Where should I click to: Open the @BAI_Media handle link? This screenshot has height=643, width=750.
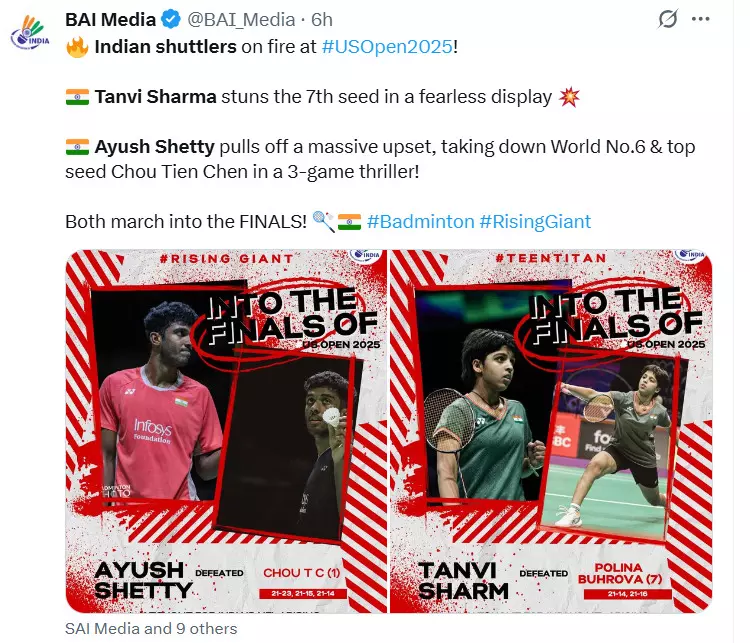tap(241, 20)
